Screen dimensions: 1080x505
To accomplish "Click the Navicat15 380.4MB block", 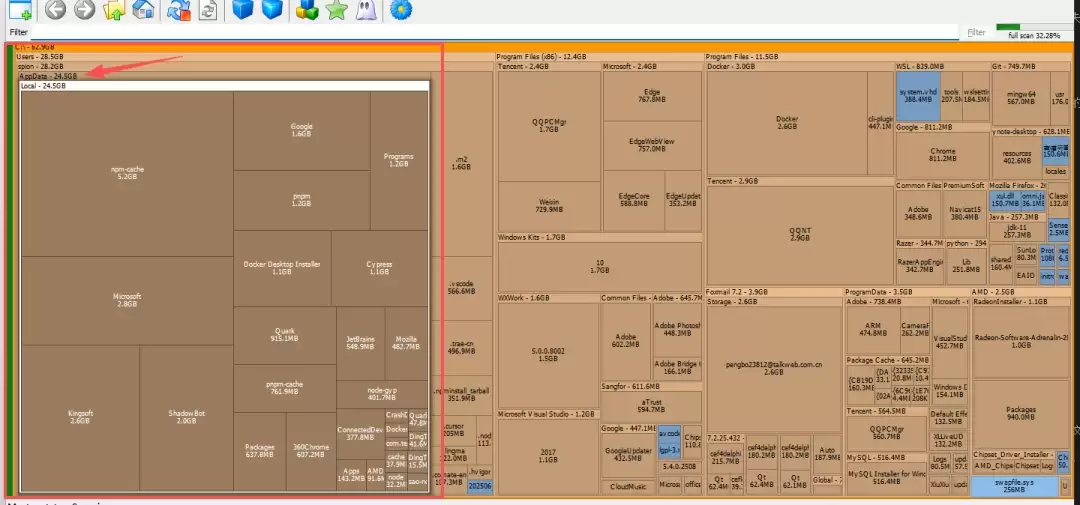I will [x=964, y=213].
